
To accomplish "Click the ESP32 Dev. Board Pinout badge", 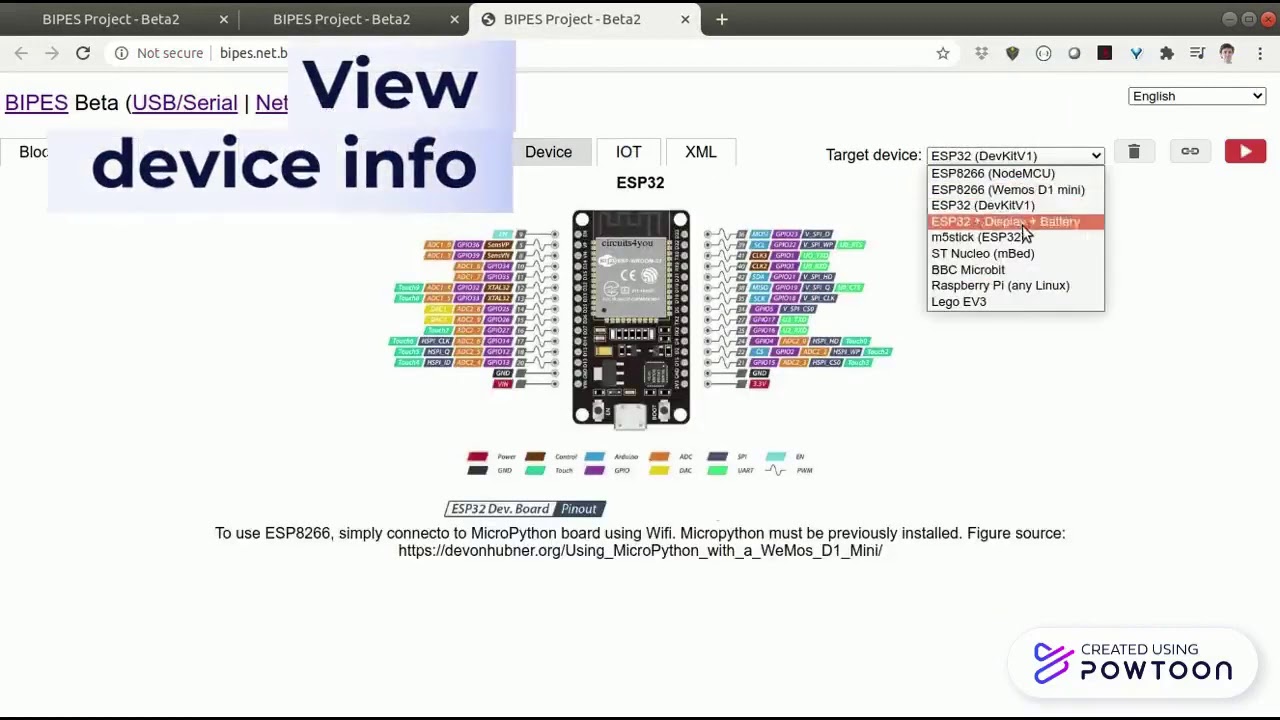I will pos(526,508).
